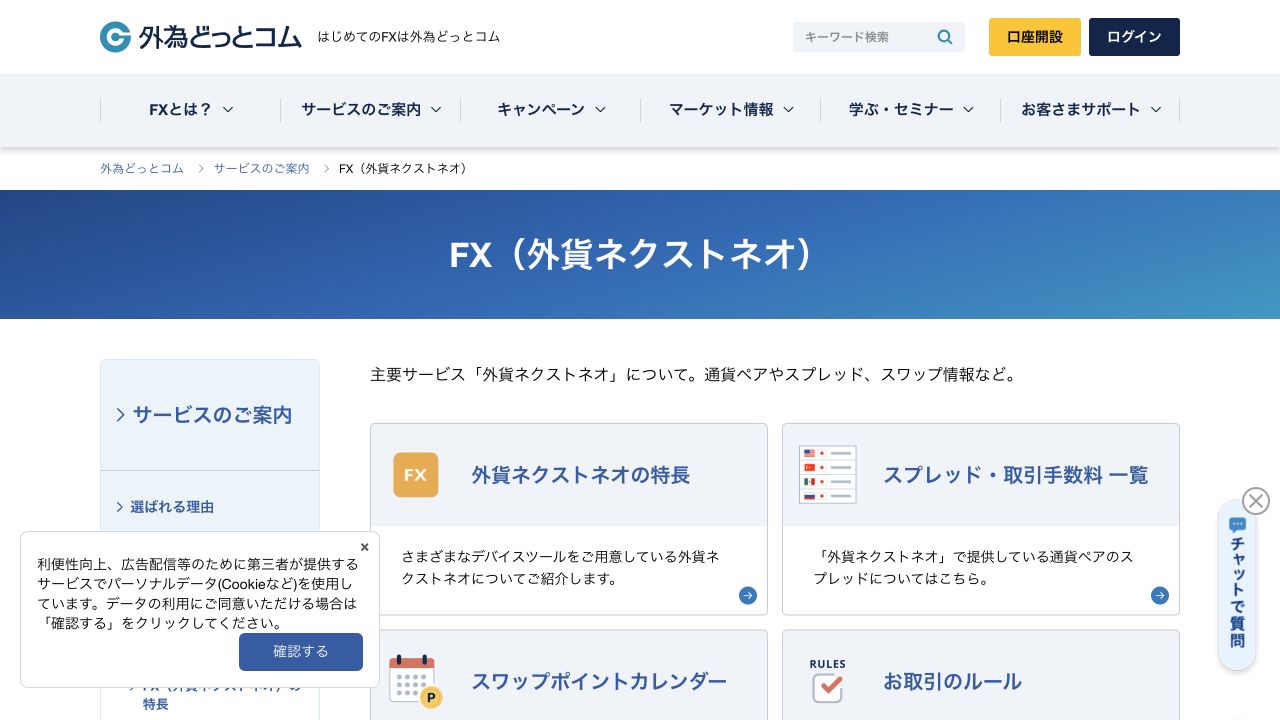1280x720 pixels.
Task: Dismiss the cookie notice with × icon
Action: pyautogui.click(x=364, y=547)
